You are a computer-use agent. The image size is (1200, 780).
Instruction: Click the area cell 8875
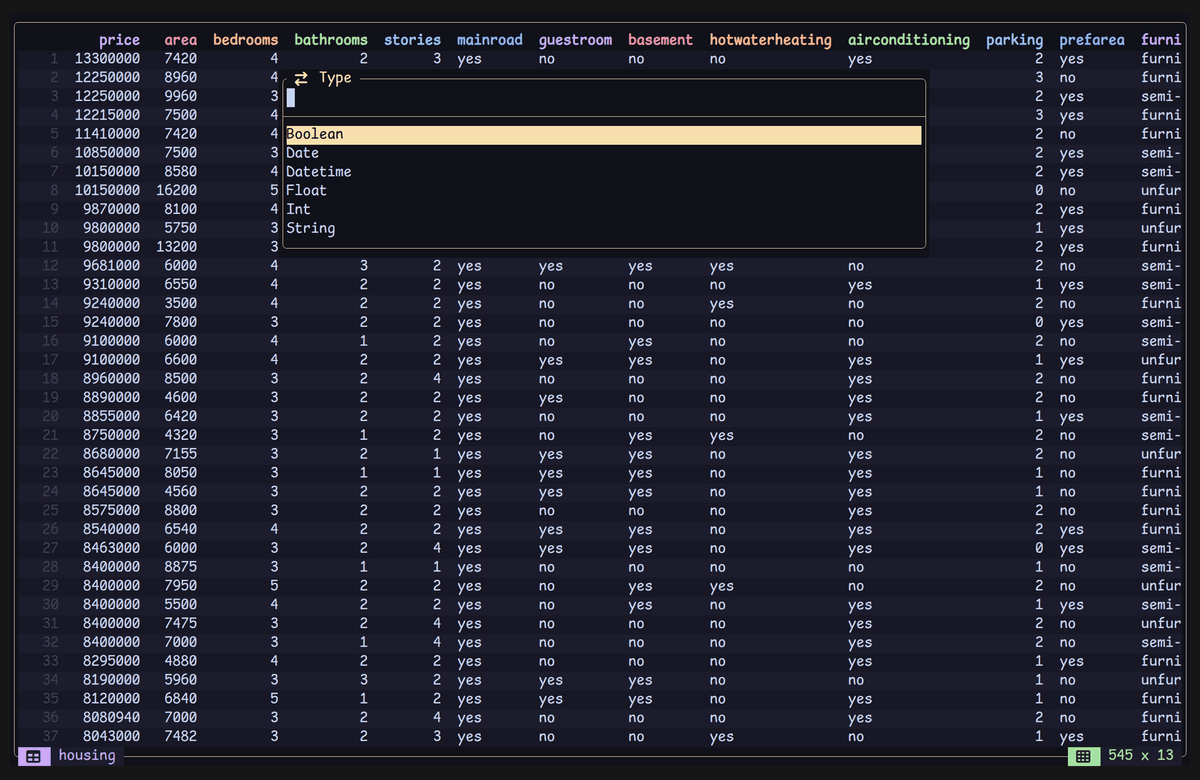point(181,567)
